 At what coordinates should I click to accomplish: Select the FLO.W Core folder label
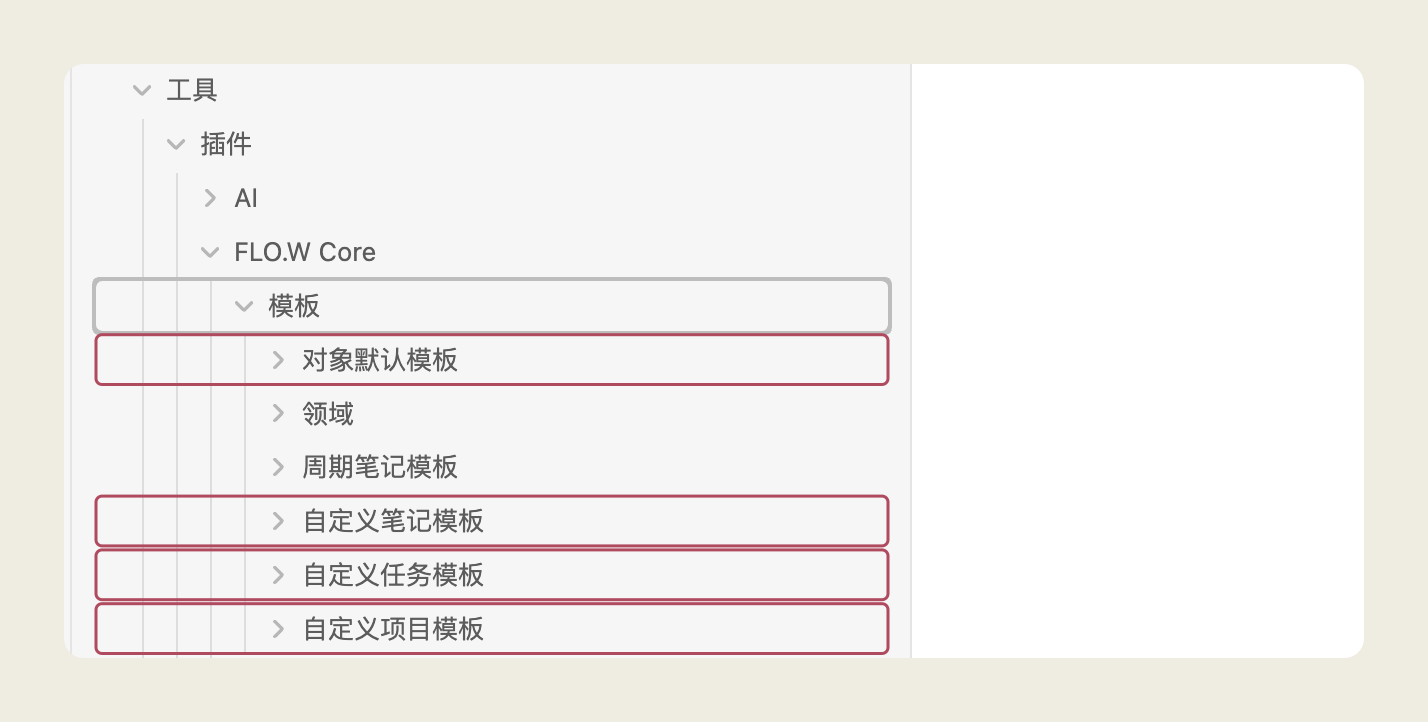point(305,252)
